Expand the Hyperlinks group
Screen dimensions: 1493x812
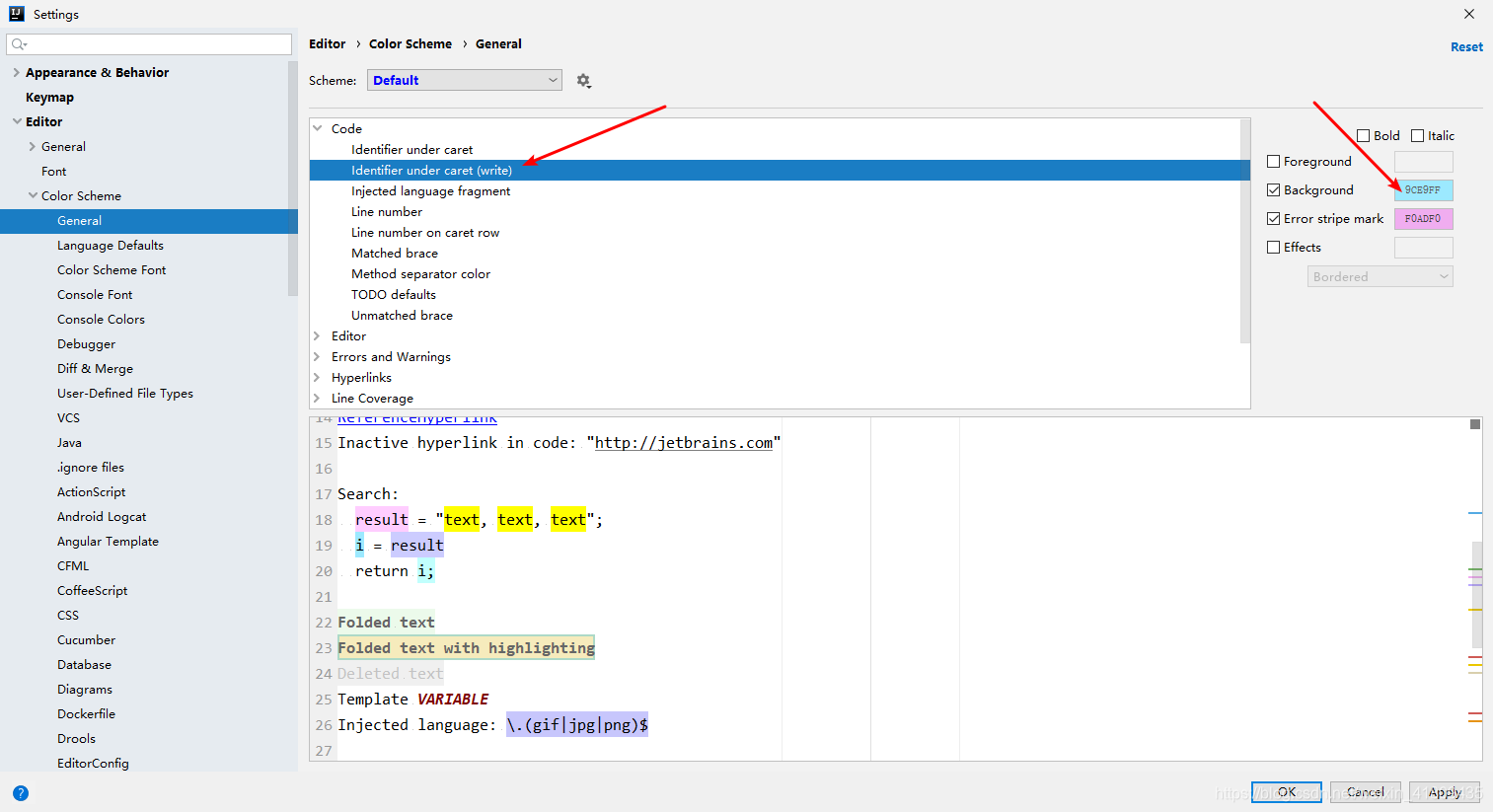coord(317,378)
